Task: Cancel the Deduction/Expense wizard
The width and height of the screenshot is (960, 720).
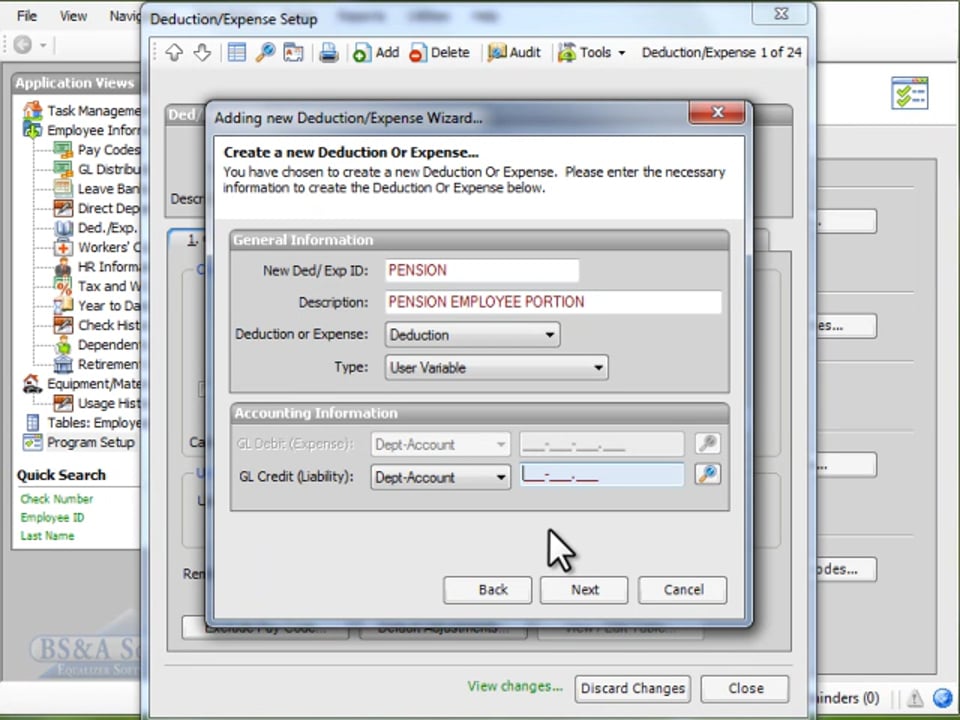Action: tap(683, 590)
